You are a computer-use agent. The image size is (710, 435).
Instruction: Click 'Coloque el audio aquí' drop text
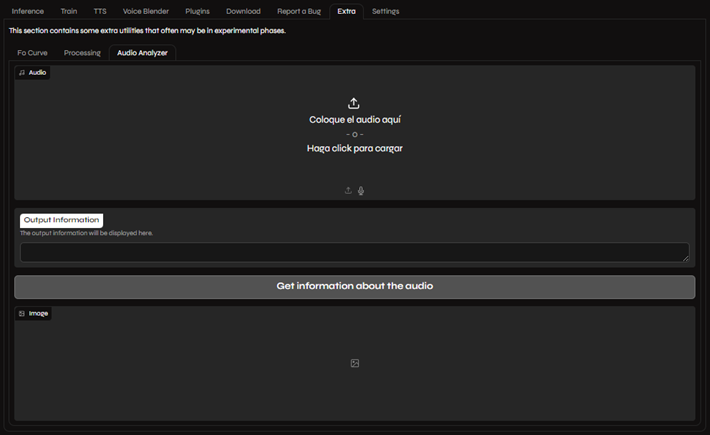[x=355, y=120]
